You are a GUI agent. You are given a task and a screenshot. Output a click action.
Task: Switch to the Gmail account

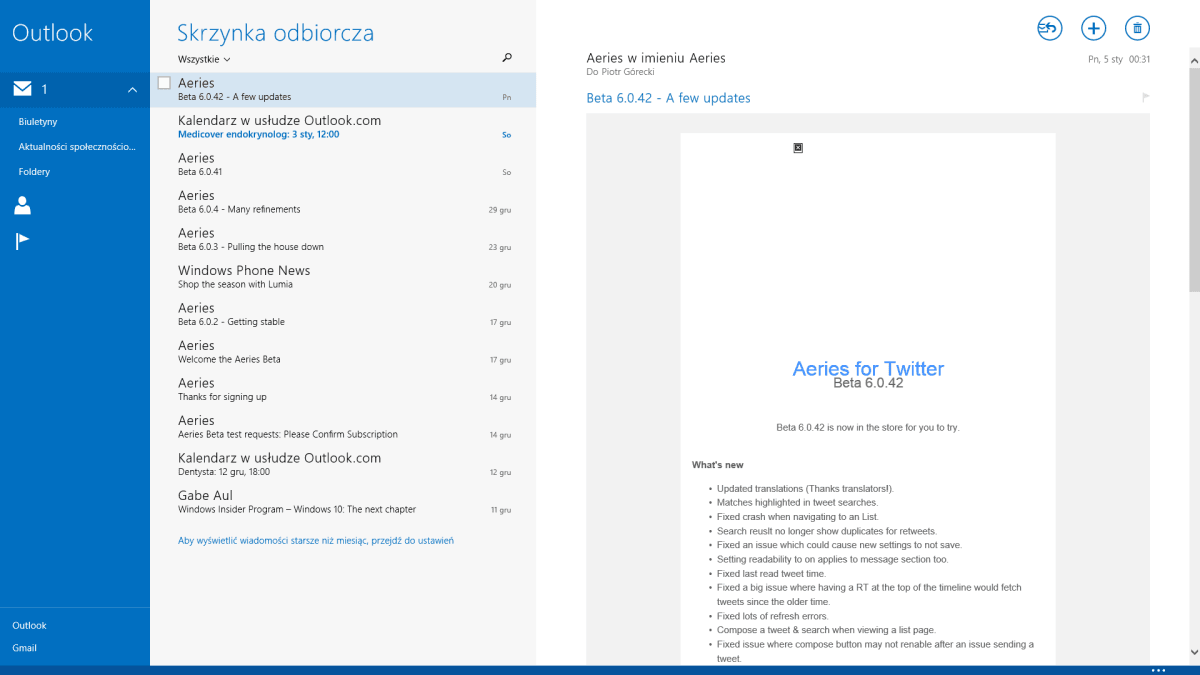tap(25, 648)
